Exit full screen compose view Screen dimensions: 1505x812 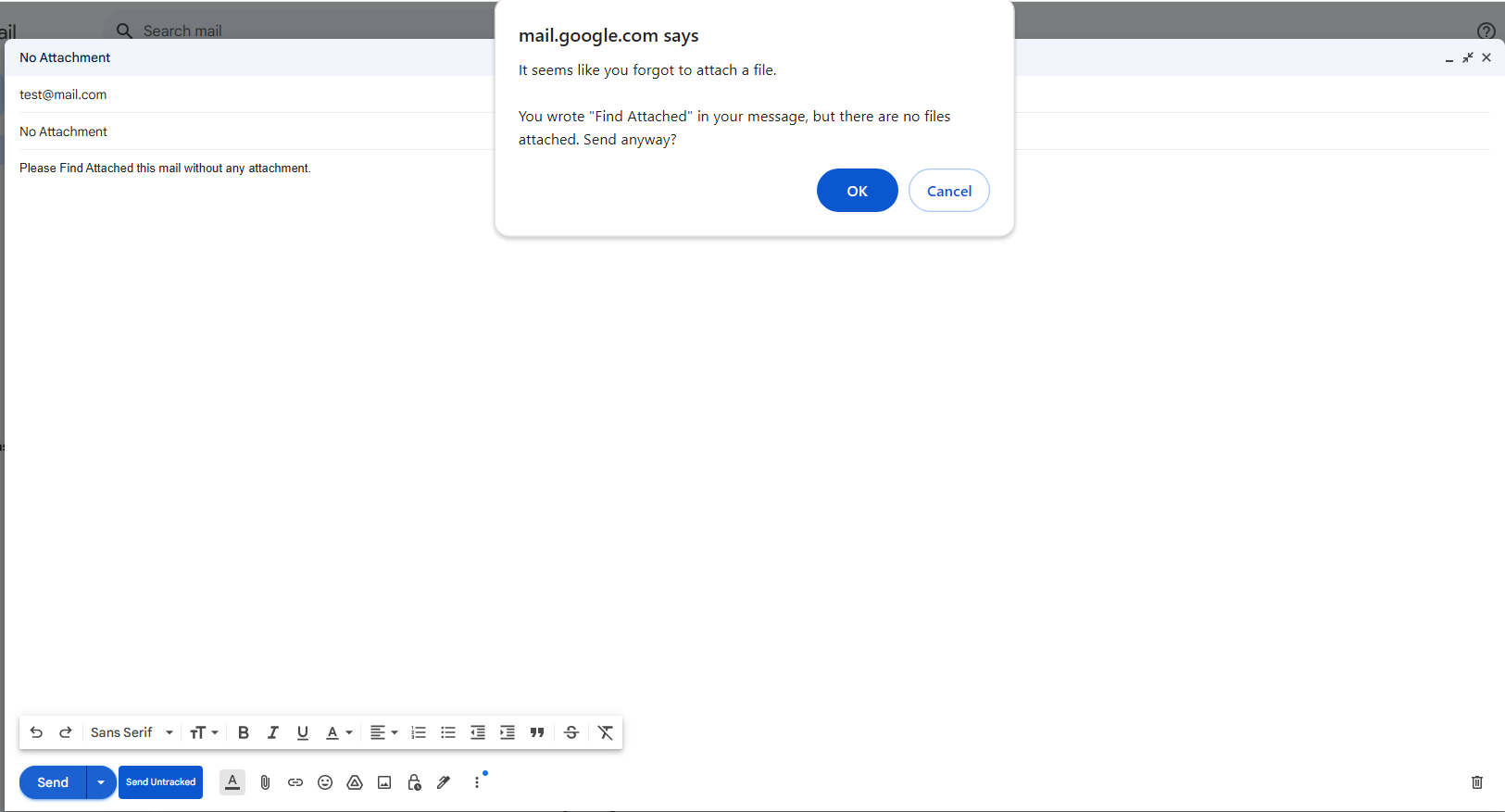click(1468, 57)
